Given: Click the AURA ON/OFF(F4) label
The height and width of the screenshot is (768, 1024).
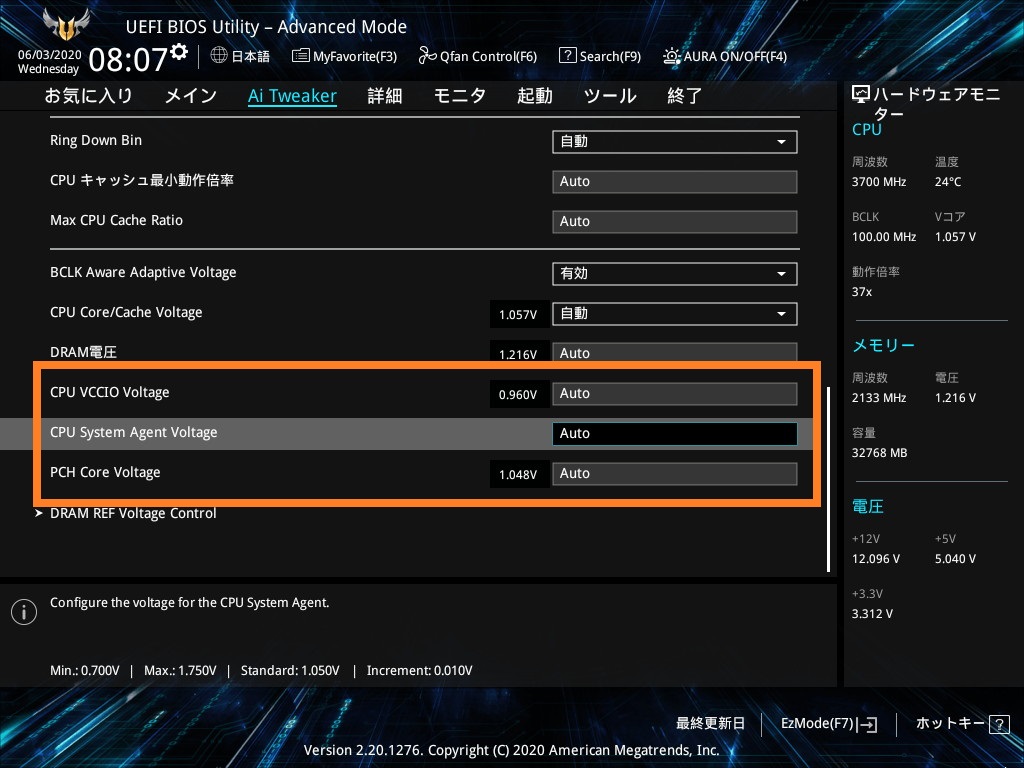Looking at the screenshot, I should coord(735,56).
